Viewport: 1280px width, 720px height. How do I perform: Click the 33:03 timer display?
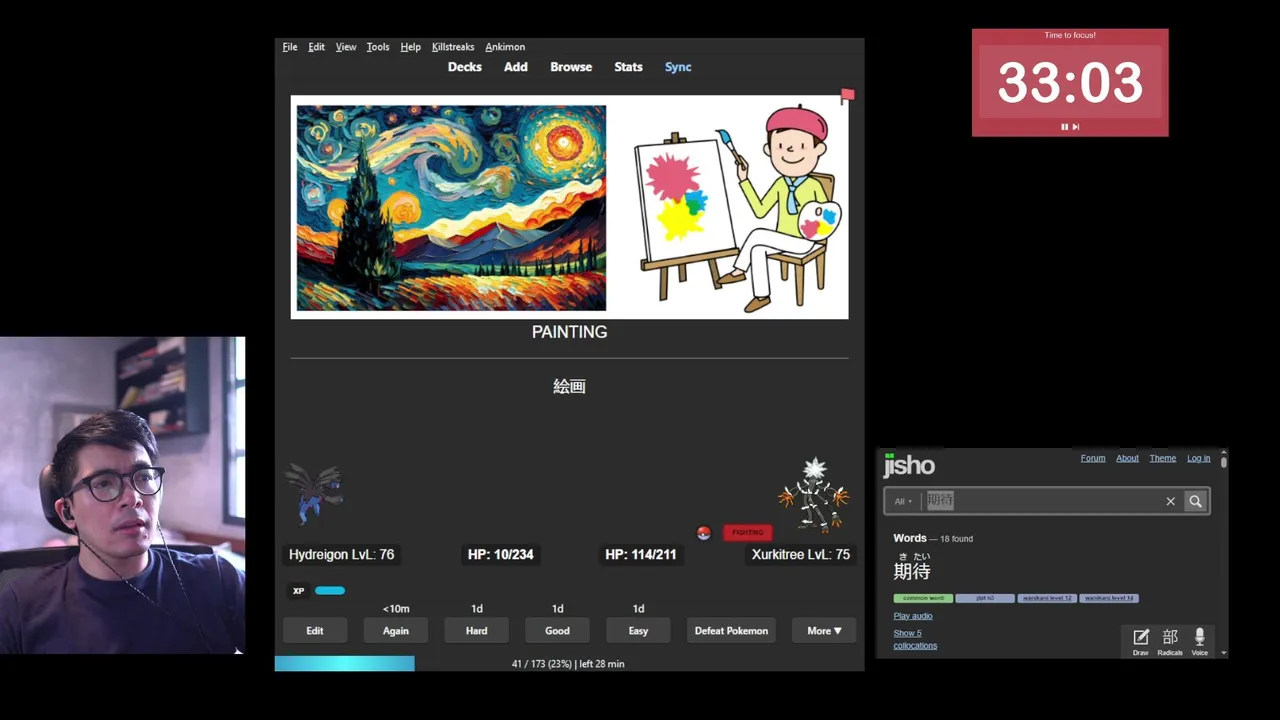pyautogui.click(x=1070, y=83)
